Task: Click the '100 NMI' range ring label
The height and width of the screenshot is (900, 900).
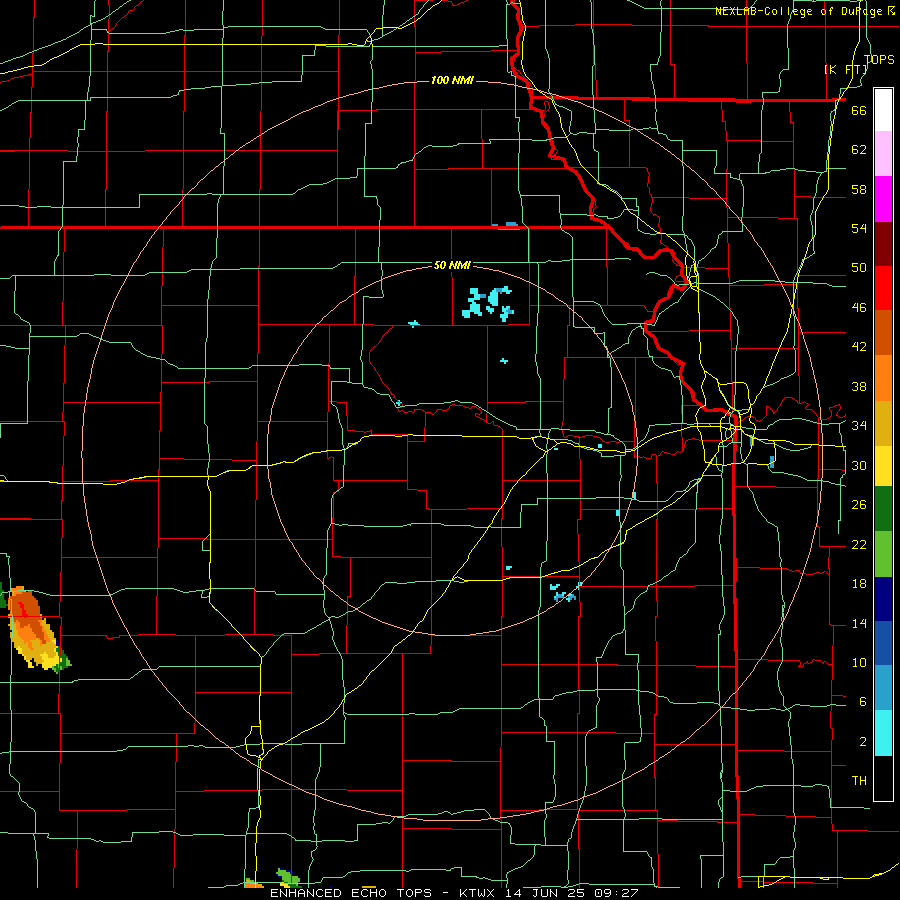Action: click(x=452, y=80)
